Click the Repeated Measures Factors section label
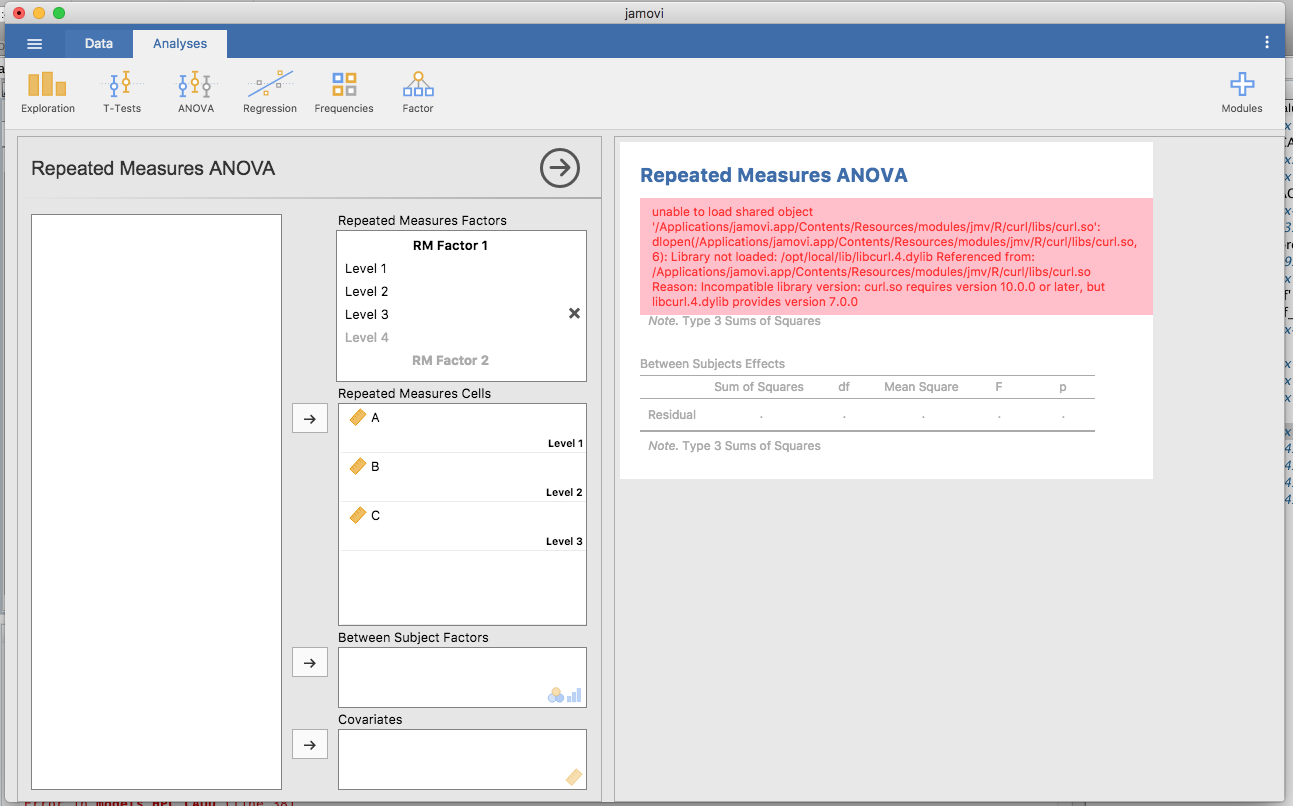Viewport: 1293px width, 806px height. tap(422, 221)
